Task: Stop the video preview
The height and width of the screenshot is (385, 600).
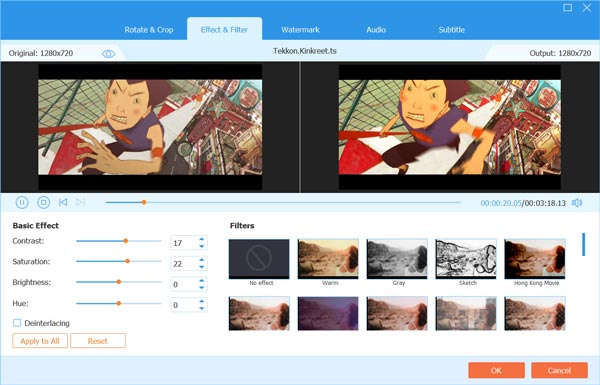Action: pyautogui.click(x=43, y=202)
